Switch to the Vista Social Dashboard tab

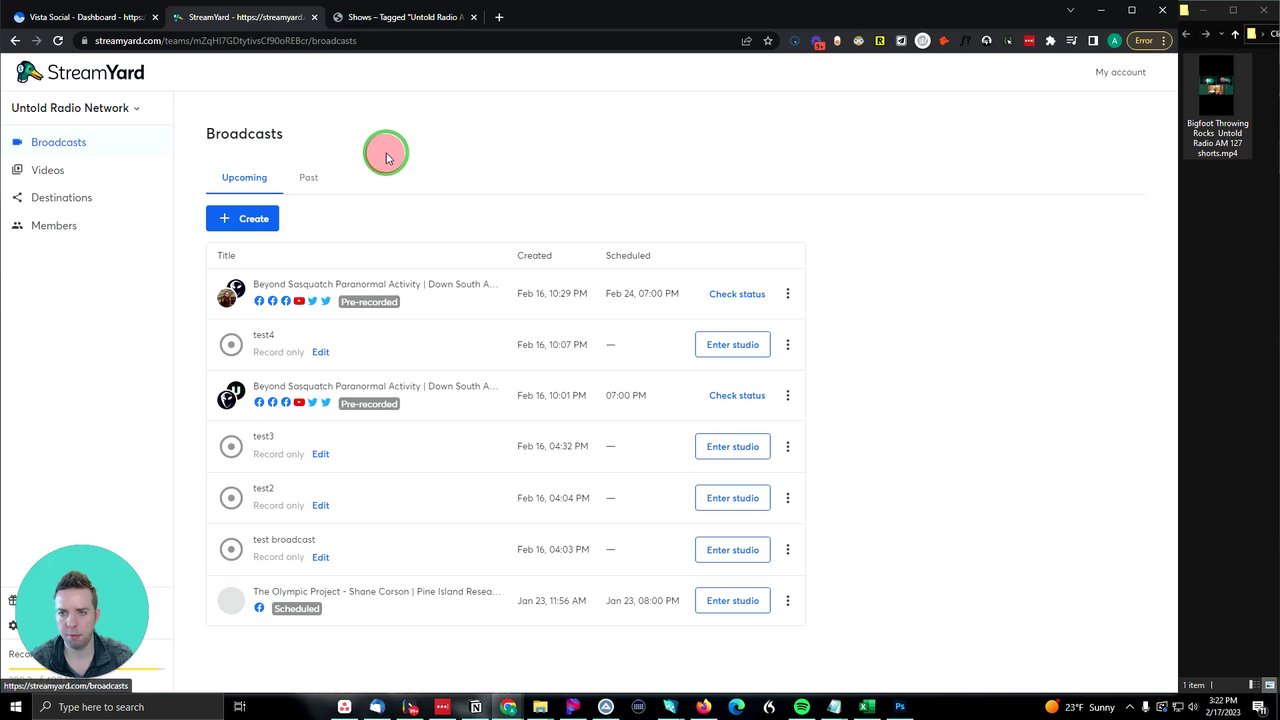point(84,17)
